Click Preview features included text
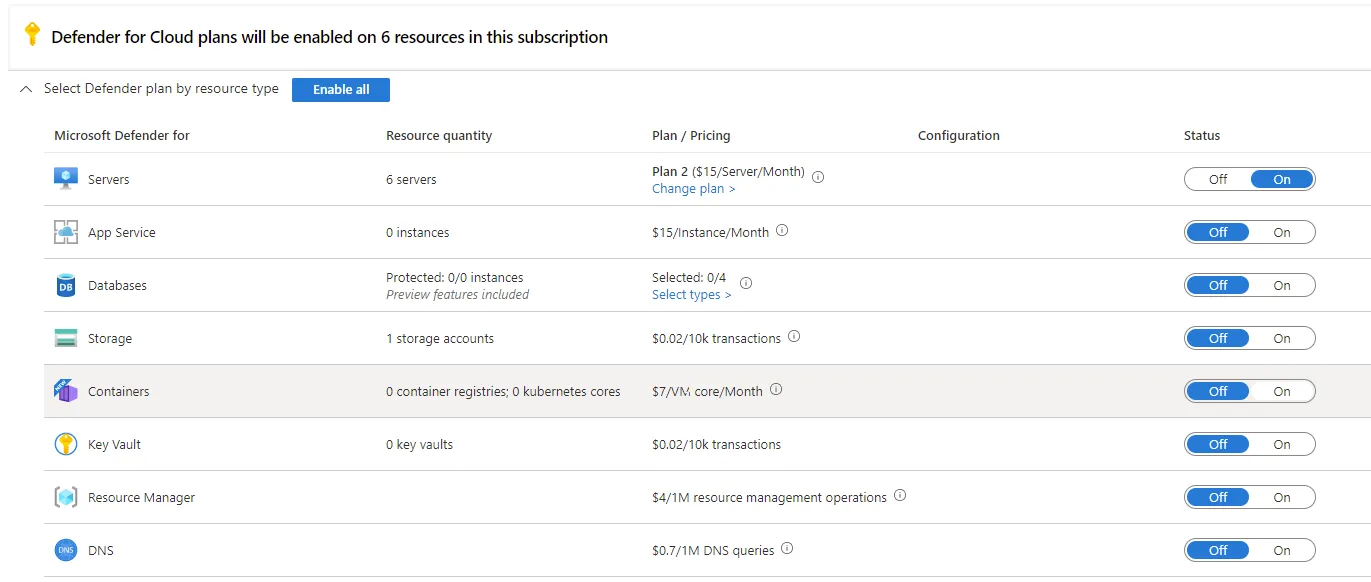This screenshot has height=582, width=1371. tap(457, 295)
